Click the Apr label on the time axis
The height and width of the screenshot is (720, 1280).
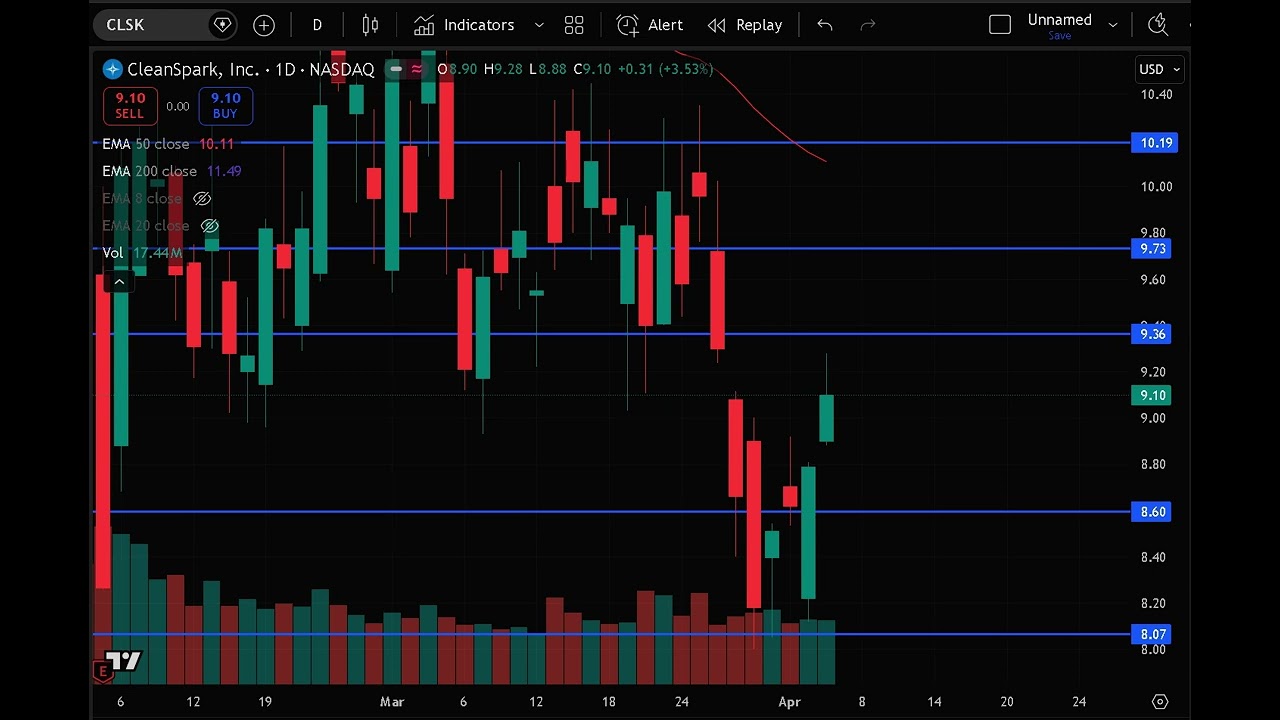790,702
